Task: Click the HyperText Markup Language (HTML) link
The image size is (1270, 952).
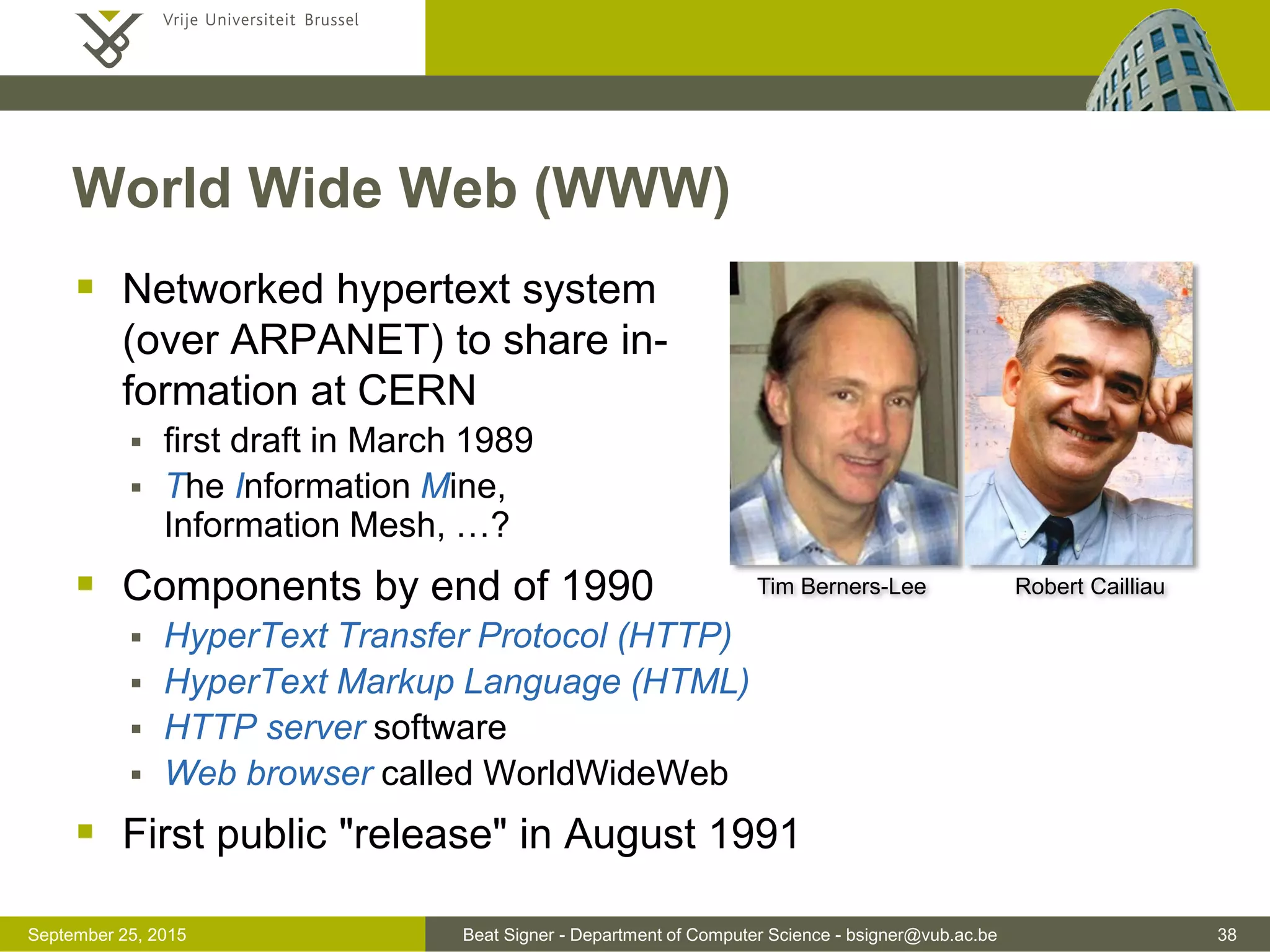Action: (457, 682)
